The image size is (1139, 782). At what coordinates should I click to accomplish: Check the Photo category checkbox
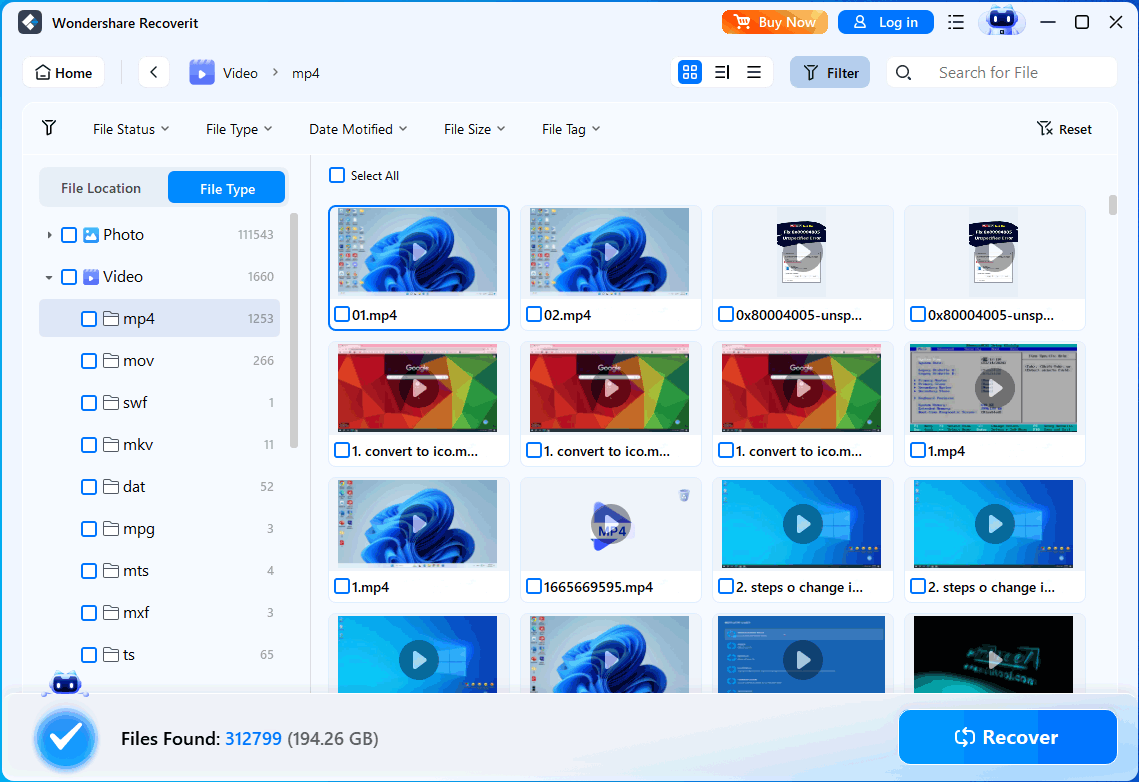(69, 235)
